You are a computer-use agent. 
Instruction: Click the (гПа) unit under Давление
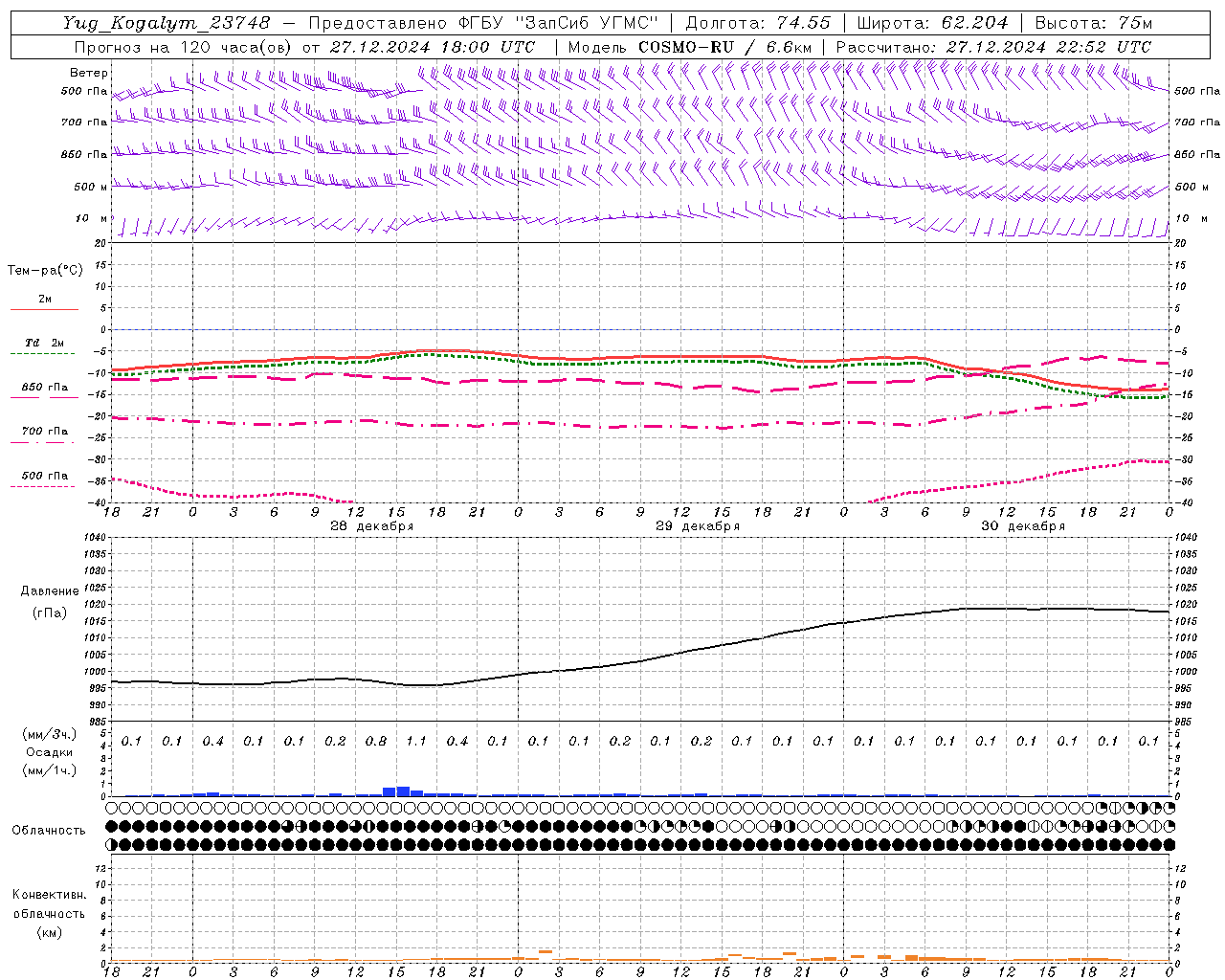tap(49, 612)
